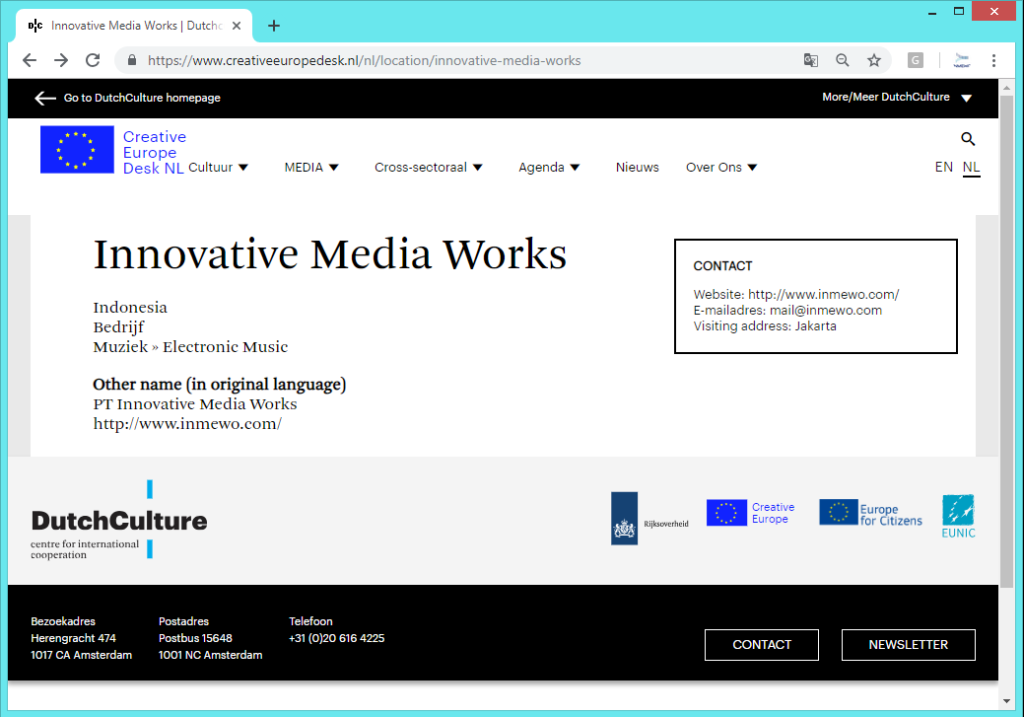Click the Innovative Media Works page heading
The width and height of the screenshot is (1024, 717).
click(330, 255)
